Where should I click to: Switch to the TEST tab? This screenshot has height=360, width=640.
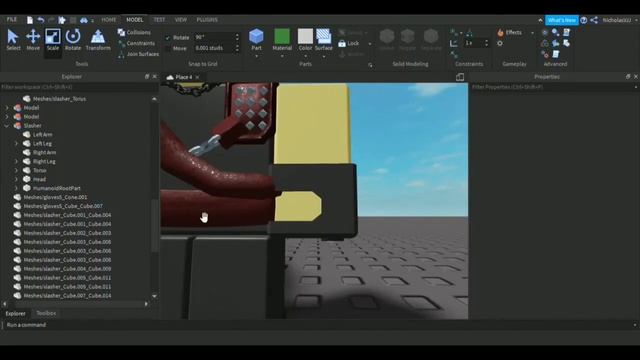tap(159, 20)
